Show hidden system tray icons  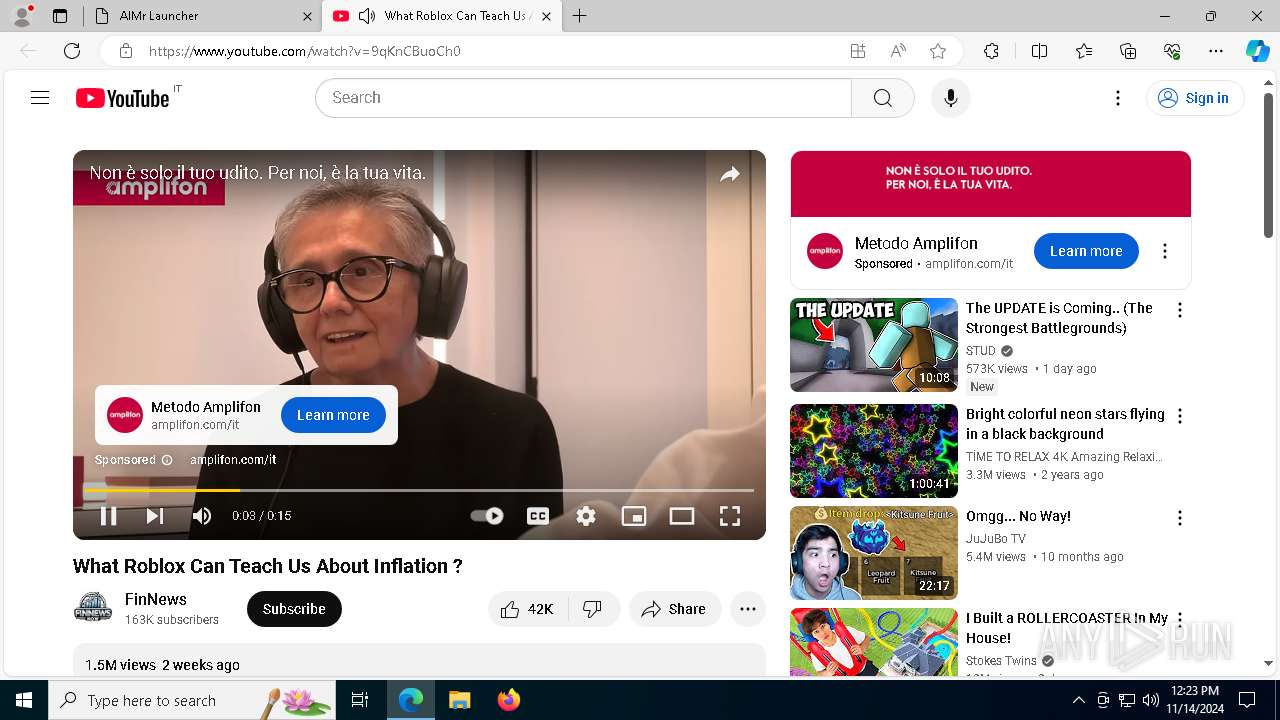point(1078,700)
